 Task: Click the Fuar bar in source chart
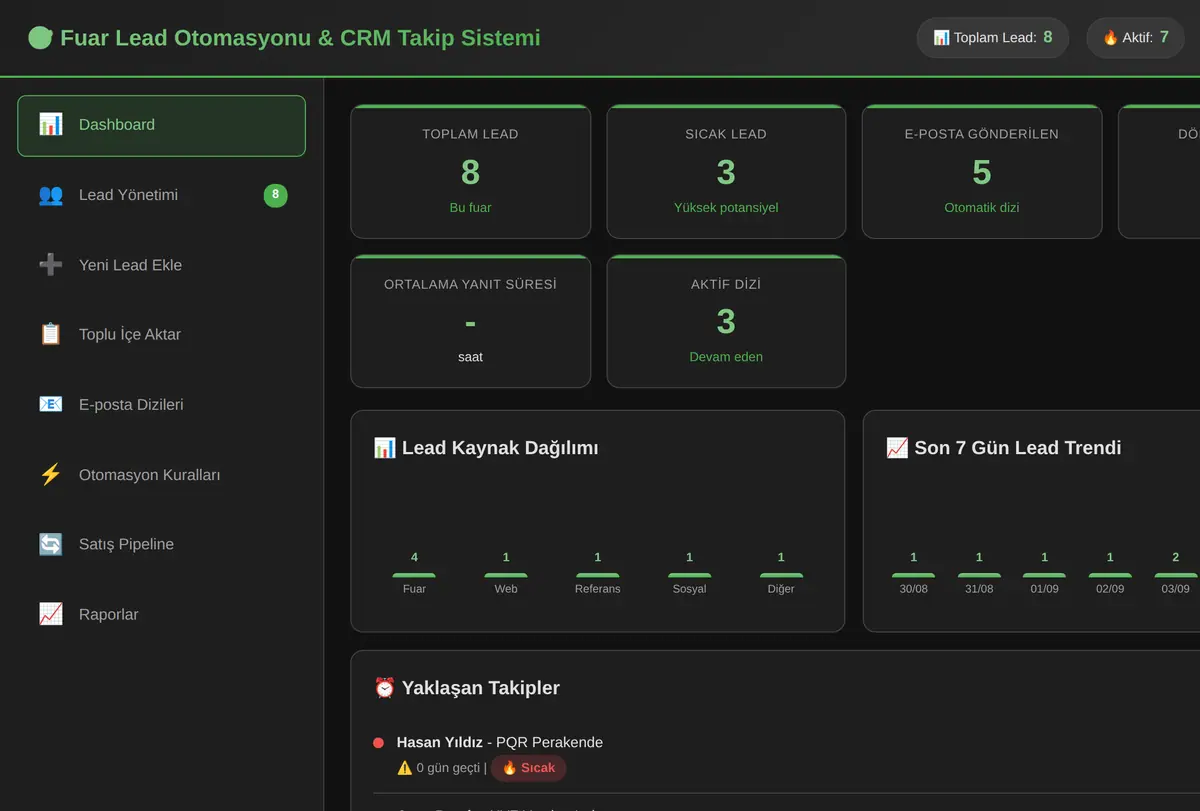point(414,575)
